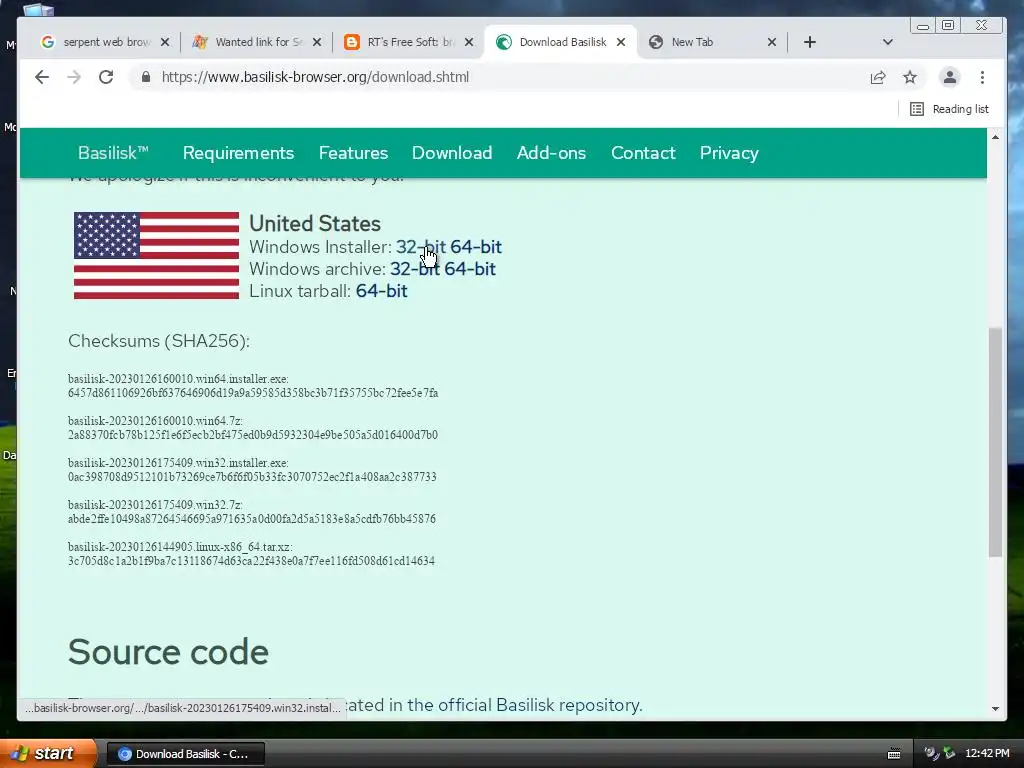This screenshot has height=768, width=1024.
Task: Go back to the previous page
Action: pyautogui.click(x=42, y=77)
